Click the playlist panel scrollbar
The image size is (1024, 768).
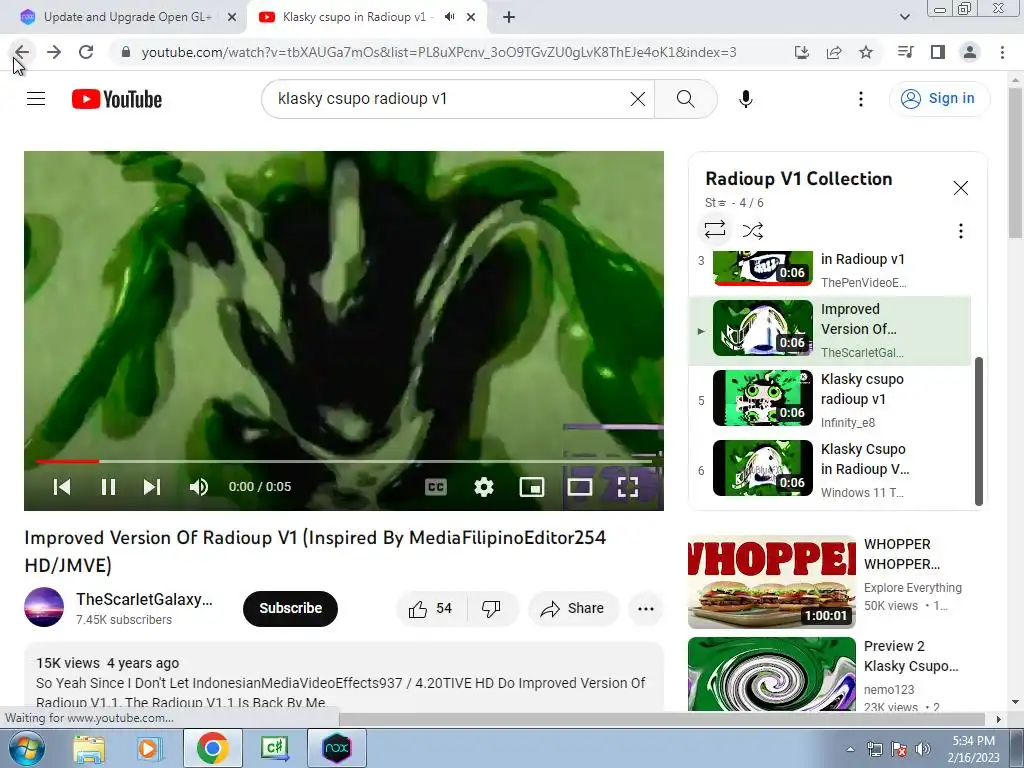(978, 431)
